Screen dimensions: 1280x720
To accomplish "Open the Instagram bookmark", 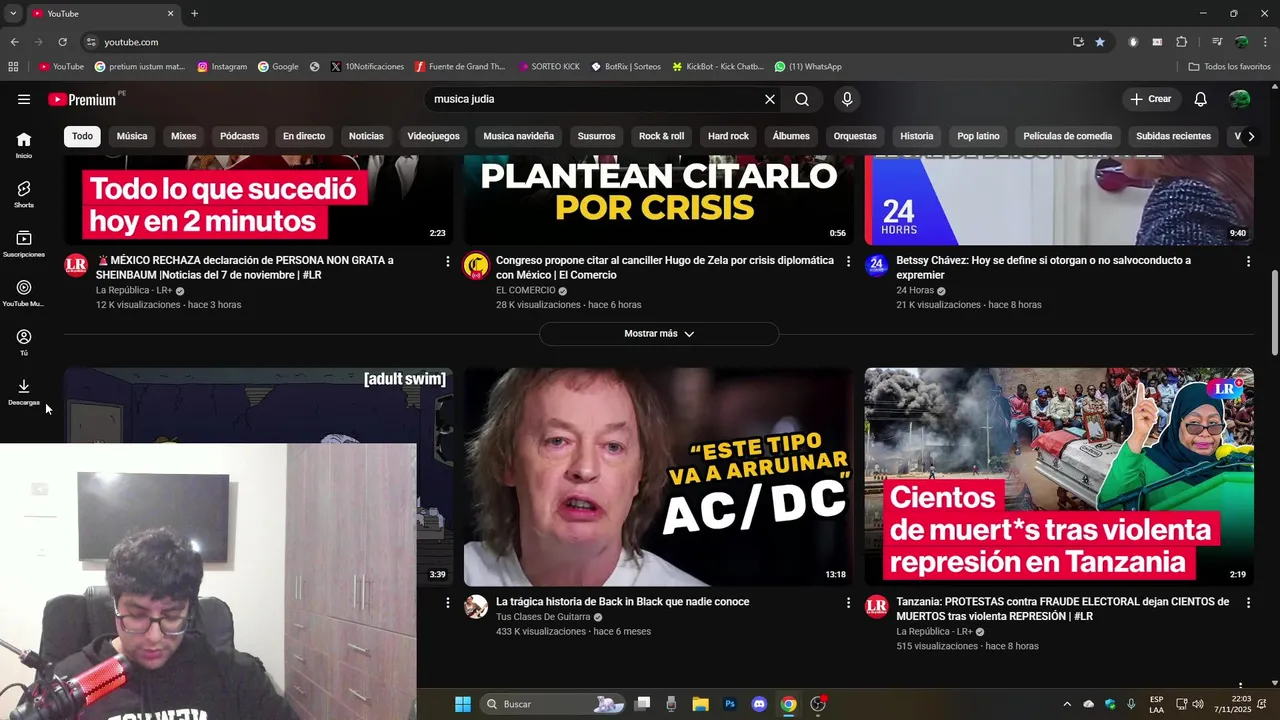I will coord(222,67).
